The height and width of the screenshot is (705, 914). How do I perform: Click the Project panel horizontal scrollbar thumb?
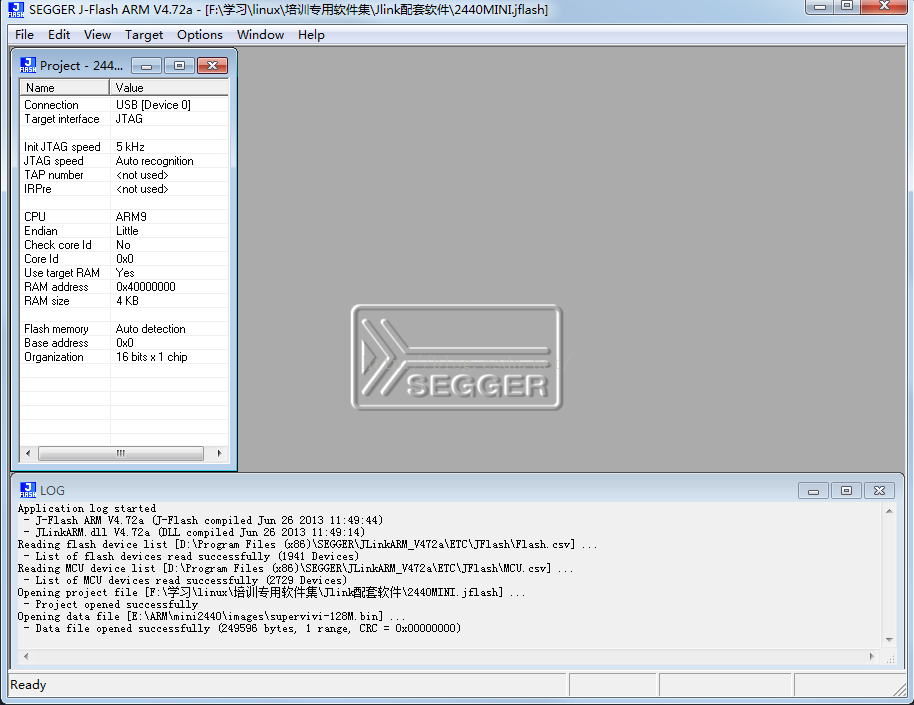point(121,453)
